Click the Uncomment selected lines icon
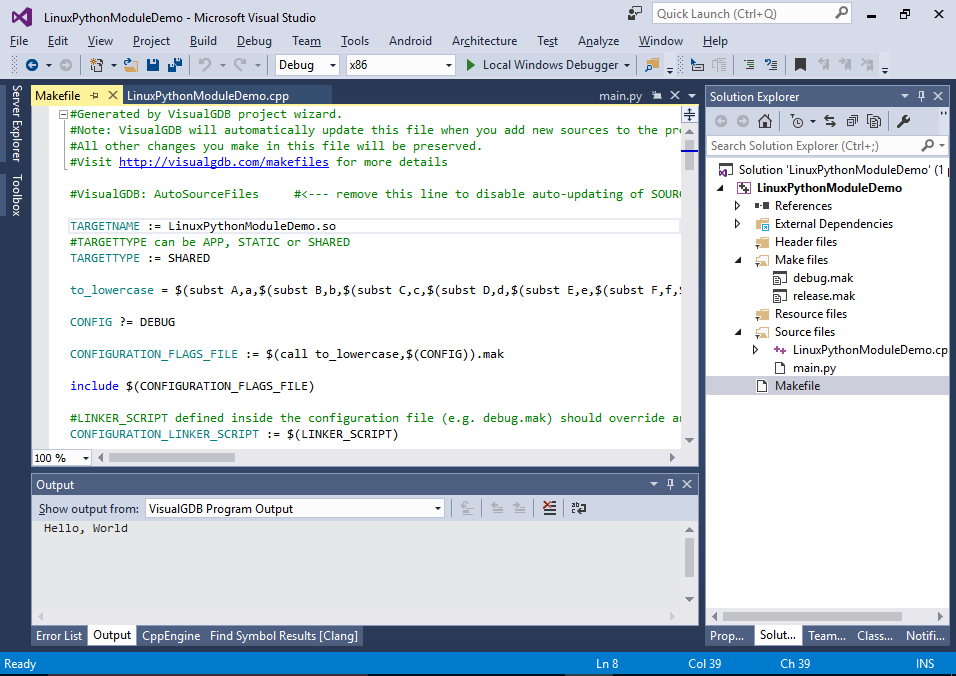This screenshot has width=956, height=676. pyautogui.click(x=771, y=65)
